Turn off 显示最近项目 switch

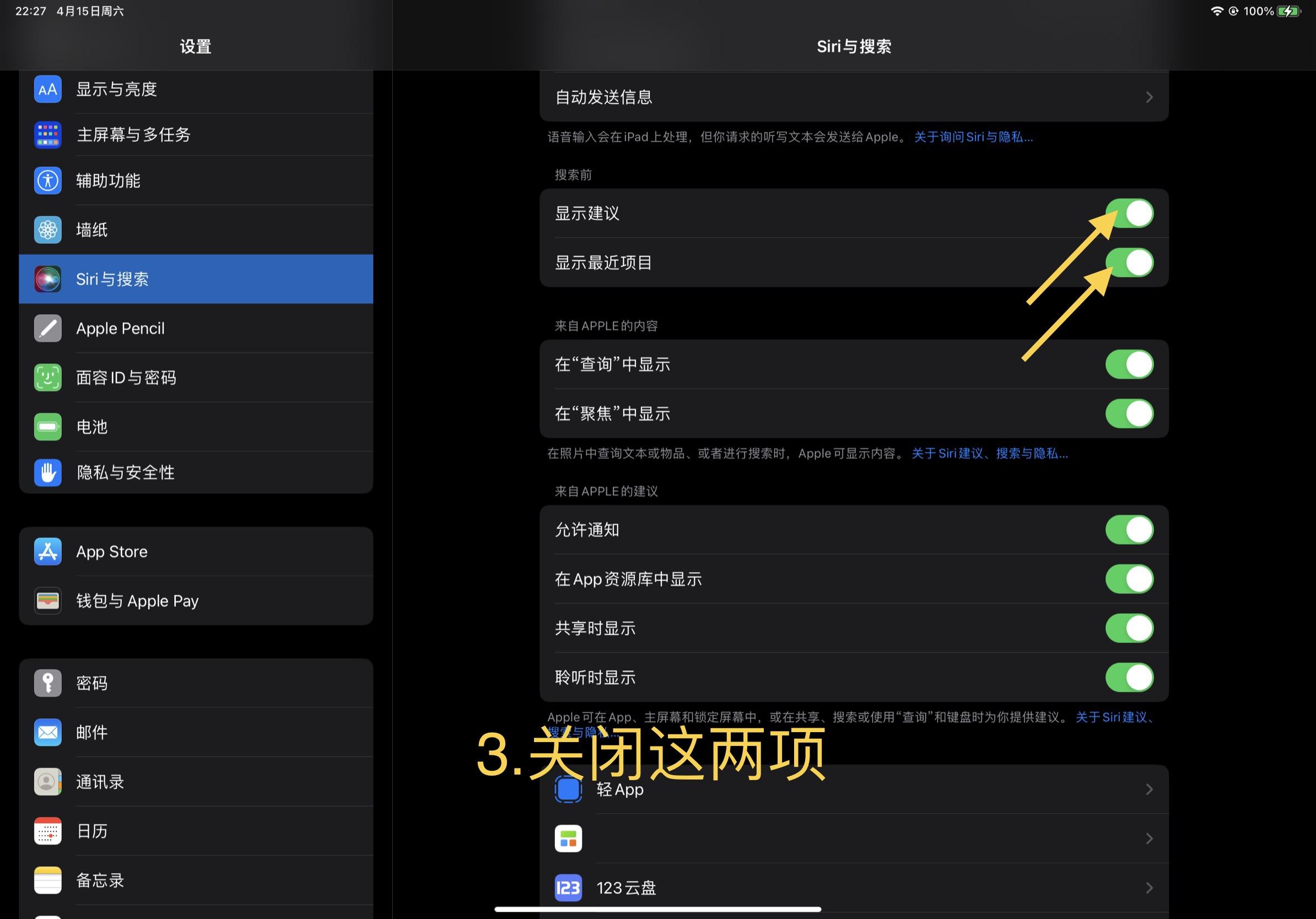(1129, 262)
